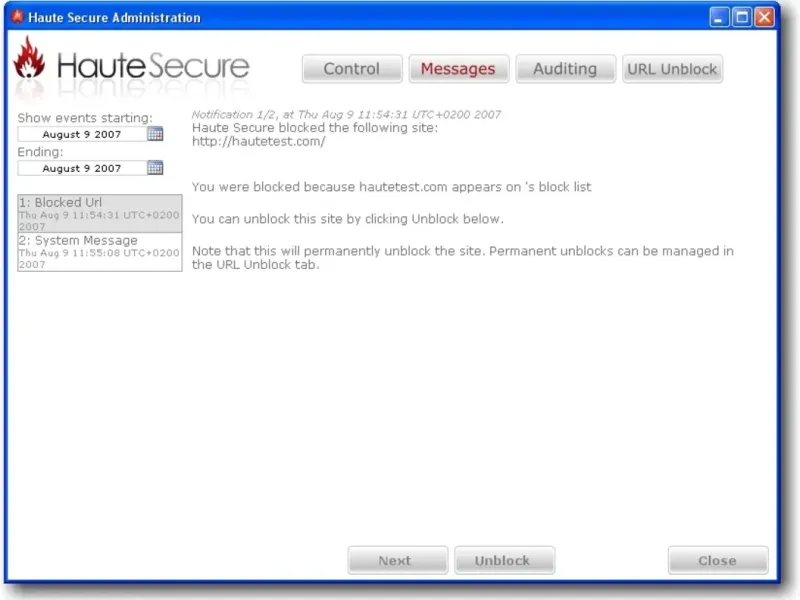800x600 pixels.
Task: Click the title bar flame app icon
Action: tap(17, 17)
